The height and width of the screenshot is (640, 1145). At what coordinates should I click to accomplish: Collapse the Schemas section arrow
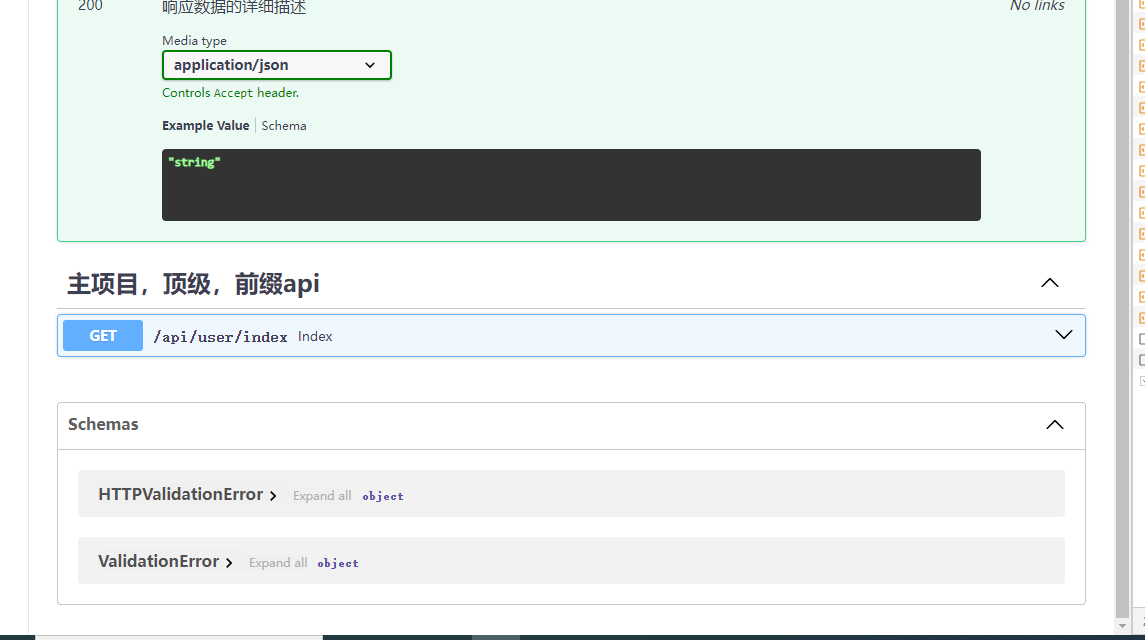(1054, 424)
